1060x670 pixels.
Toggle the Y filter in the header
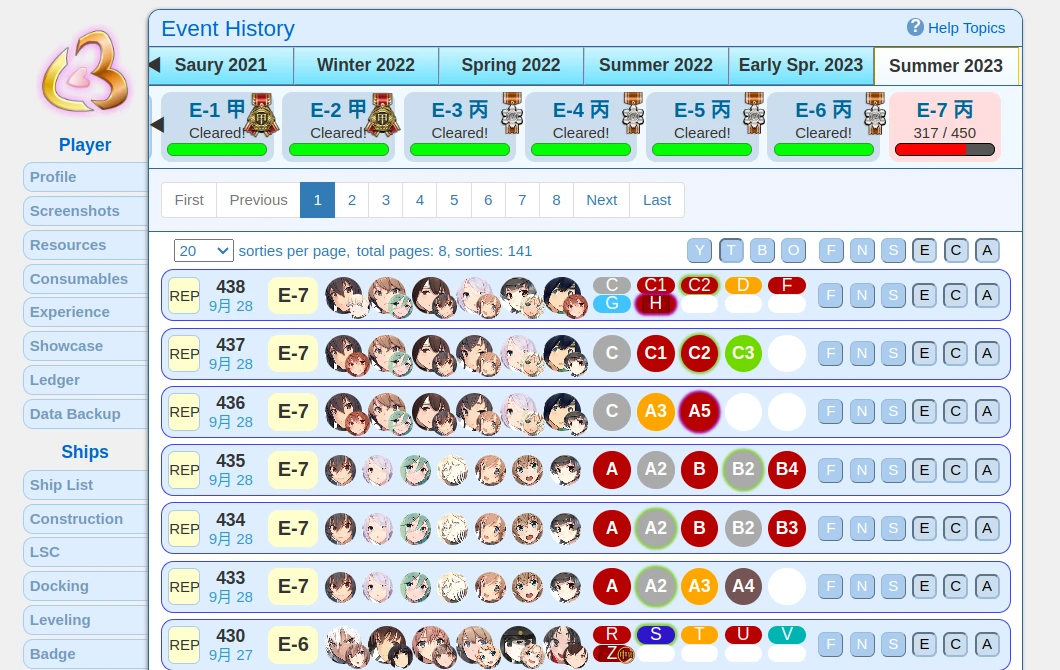(700, 251)
